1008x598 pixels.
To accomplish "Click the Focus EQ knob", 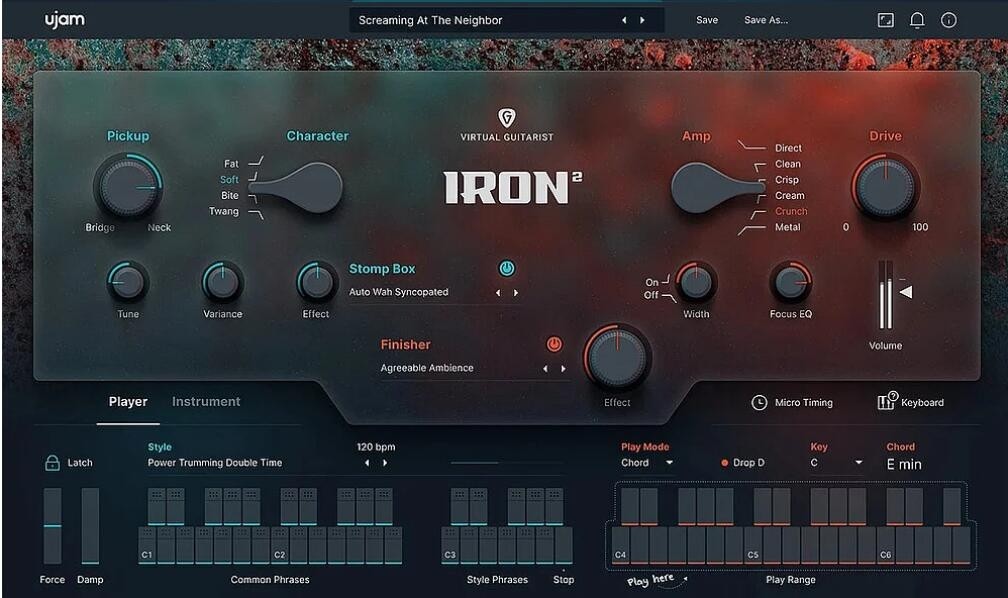I will (791, 282).
